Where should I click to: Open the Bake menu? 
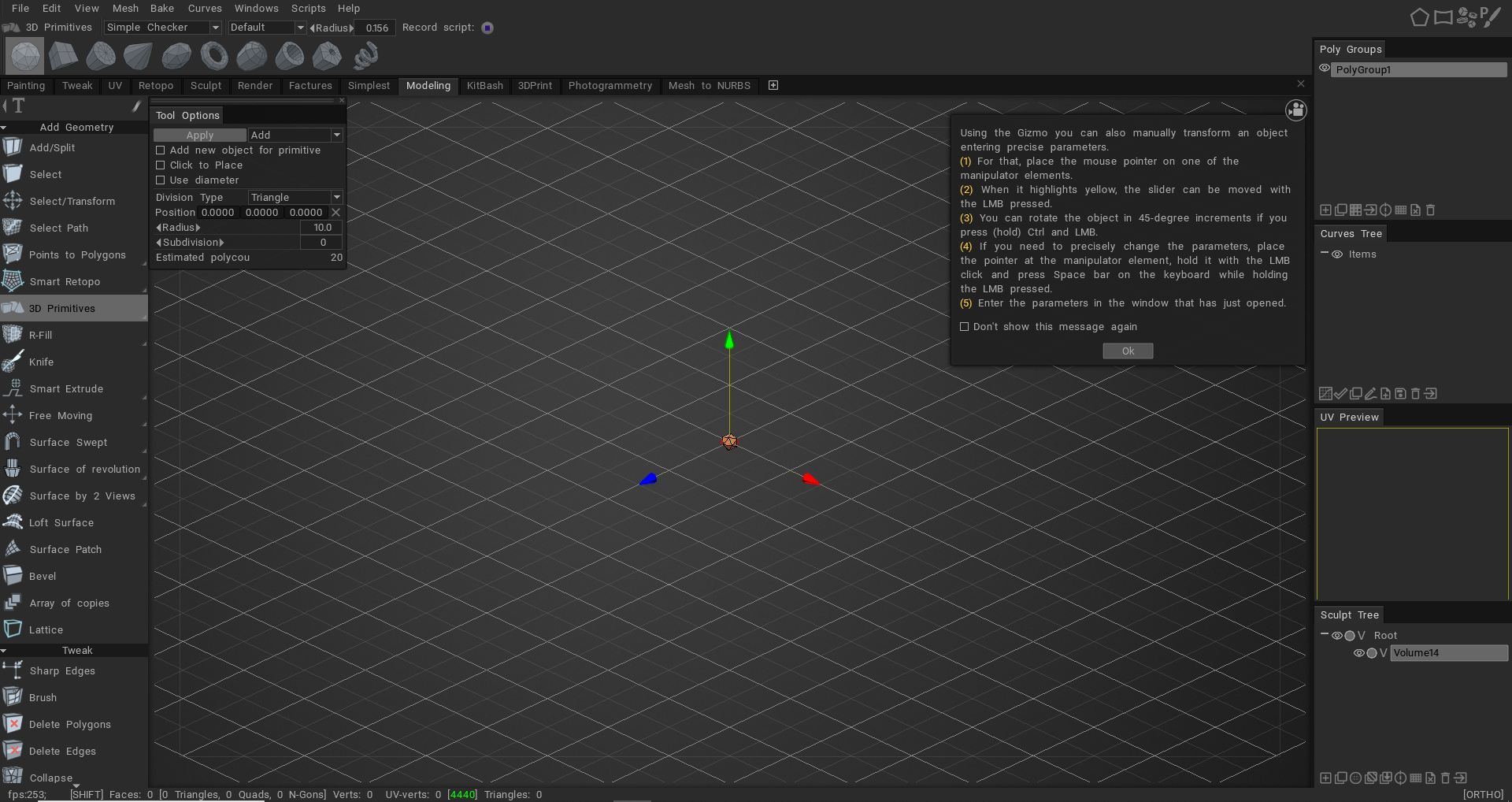click(x=162, y=9)
